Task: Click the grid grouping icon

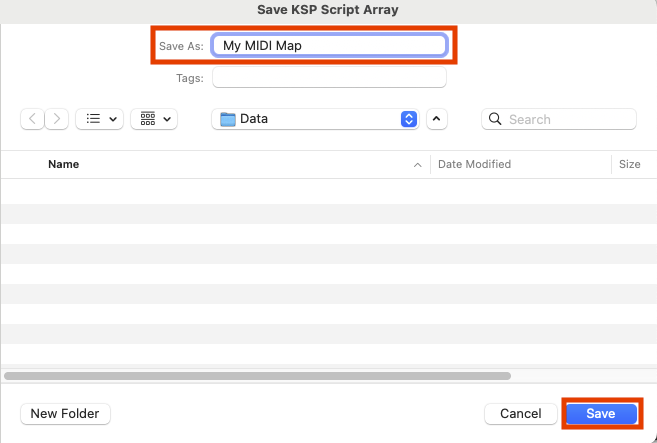Action: 147,119
